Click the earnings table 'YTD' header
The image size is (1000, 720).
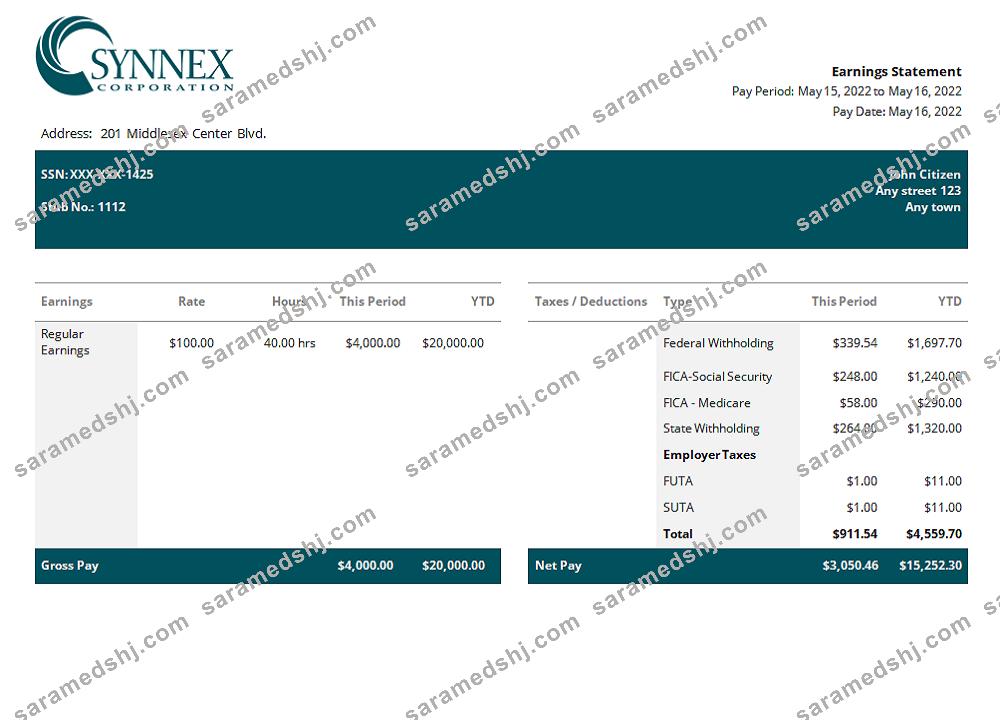click(483, 301)
